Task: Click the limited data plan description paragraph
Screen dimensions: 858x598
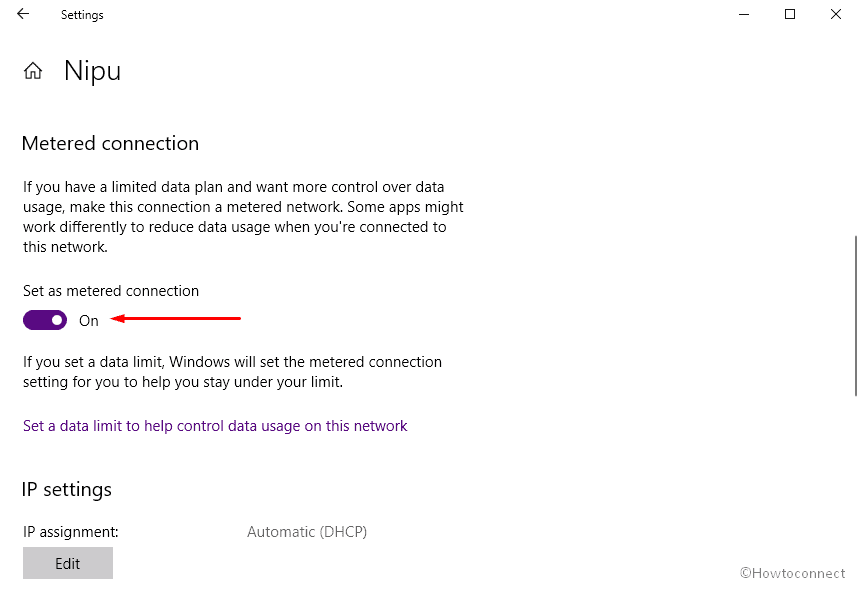Action: click(x=243, y=217)
